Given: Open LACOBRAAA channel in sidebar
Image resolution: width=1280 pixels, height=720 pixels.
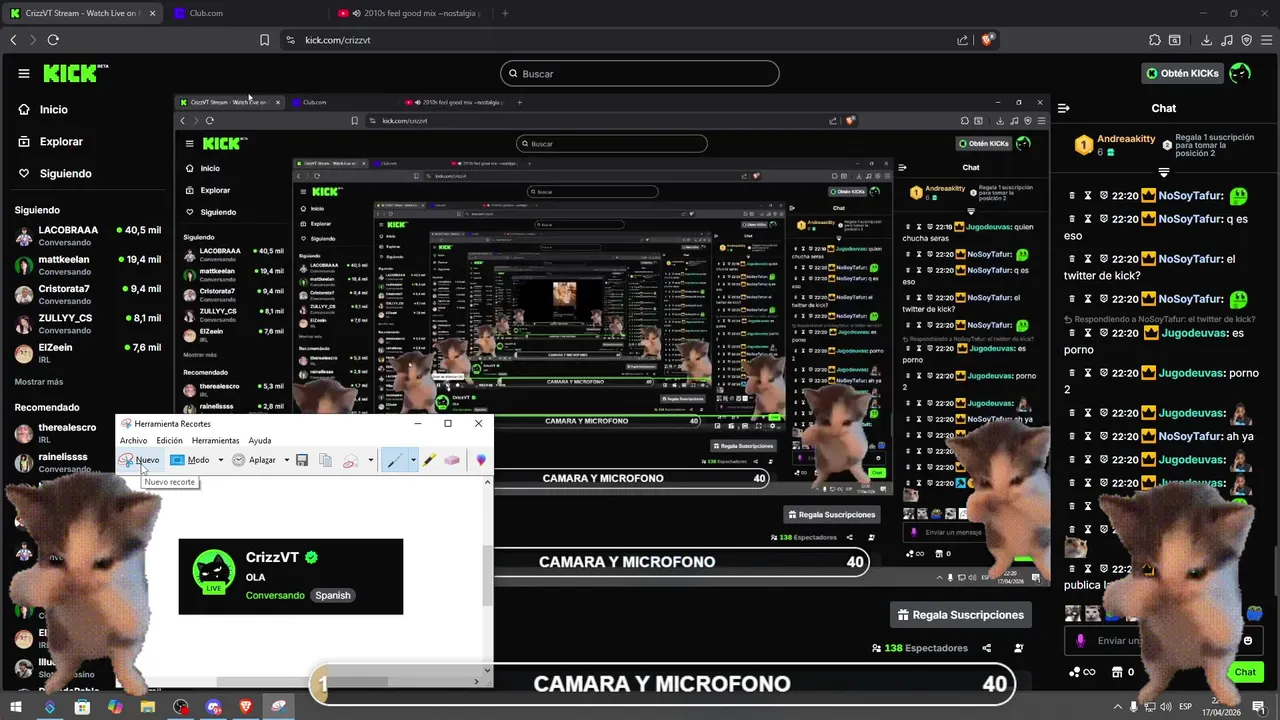Looking at the screenshot, I should pyautogui.click(x=88, y=236).
